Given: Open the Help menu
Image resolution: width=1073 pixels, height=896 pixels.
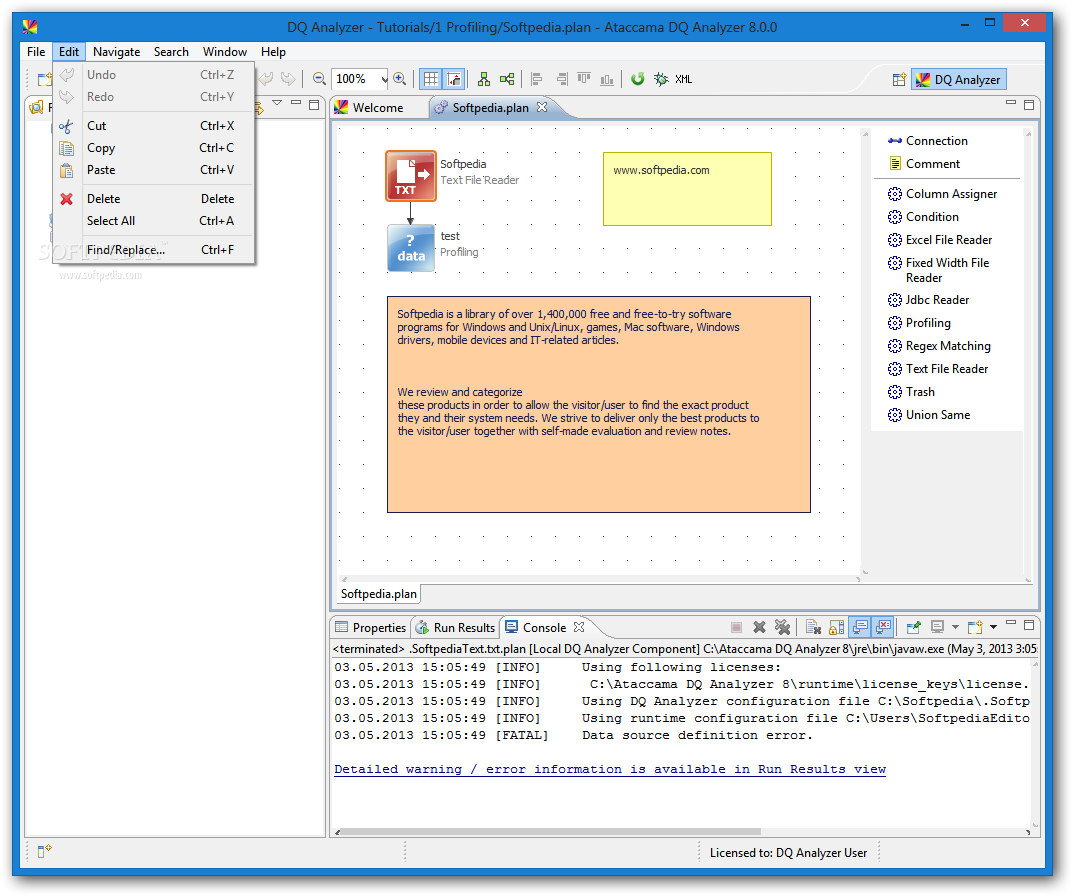Looking at the screenshot, I should click(273, 51).
